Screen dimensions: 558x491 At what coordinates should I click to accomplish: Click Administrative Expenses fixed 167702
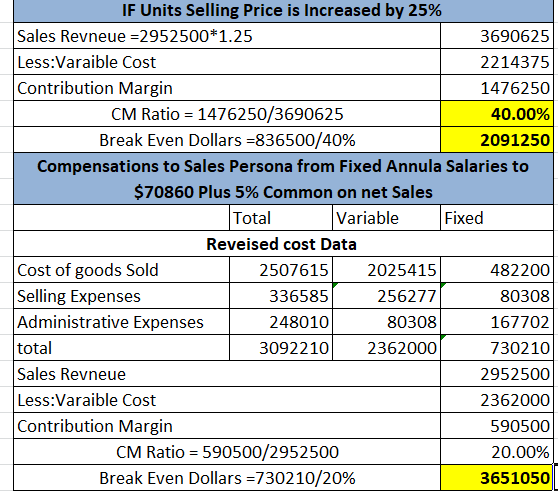pos(497,322)
